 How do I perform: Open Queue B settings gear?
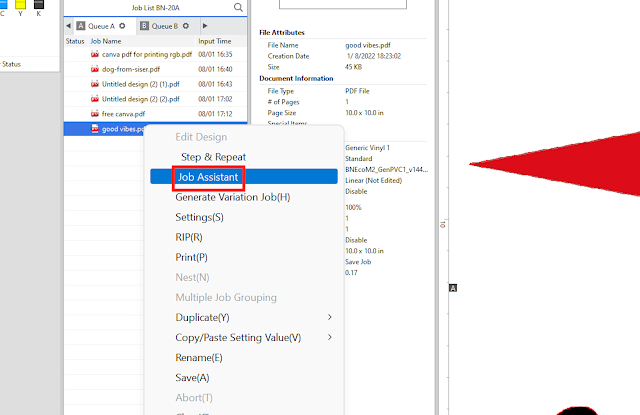pyautogui.click(x=186, y=26)
